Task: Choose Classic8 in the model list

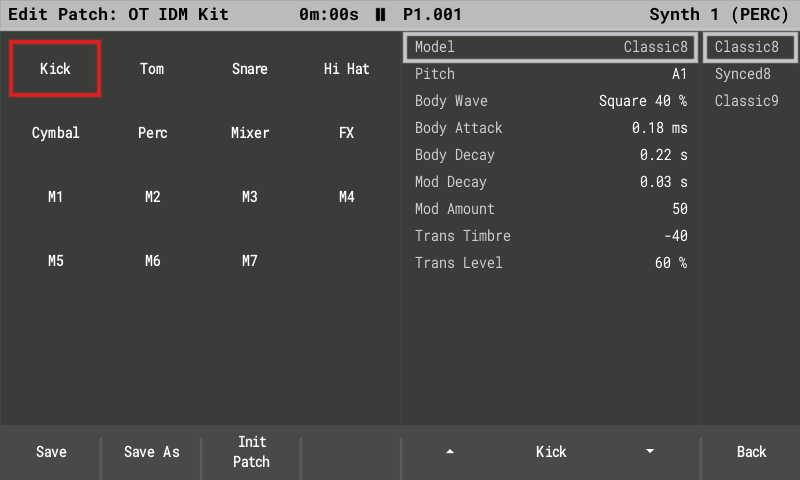Action: (x=750, y=47)
